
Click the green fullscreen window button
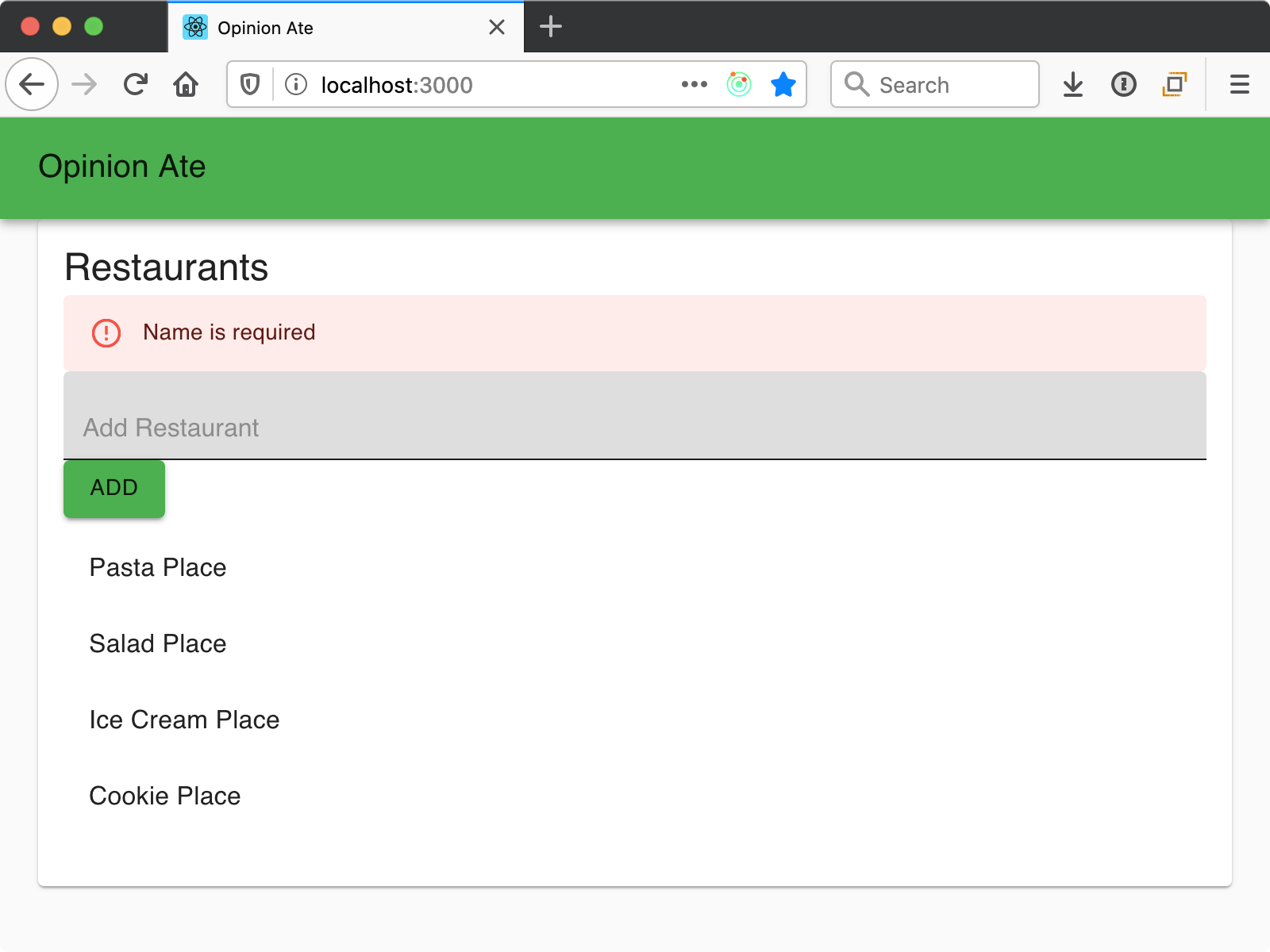coord(94,26)
